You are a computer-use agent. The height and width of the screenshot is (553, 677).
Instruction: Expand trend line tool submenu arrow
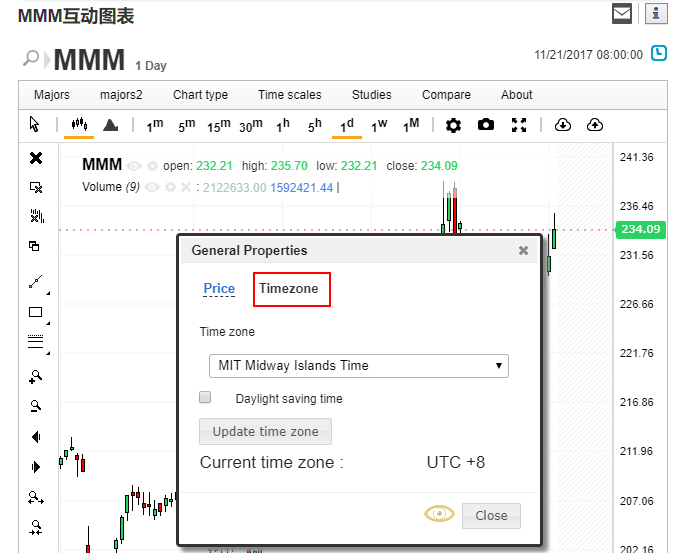[x=48, y=293]
